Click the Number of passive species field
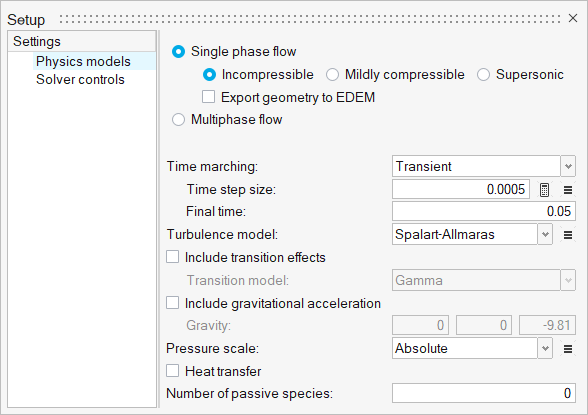588x415 pixels. click(x=484, y=393)
